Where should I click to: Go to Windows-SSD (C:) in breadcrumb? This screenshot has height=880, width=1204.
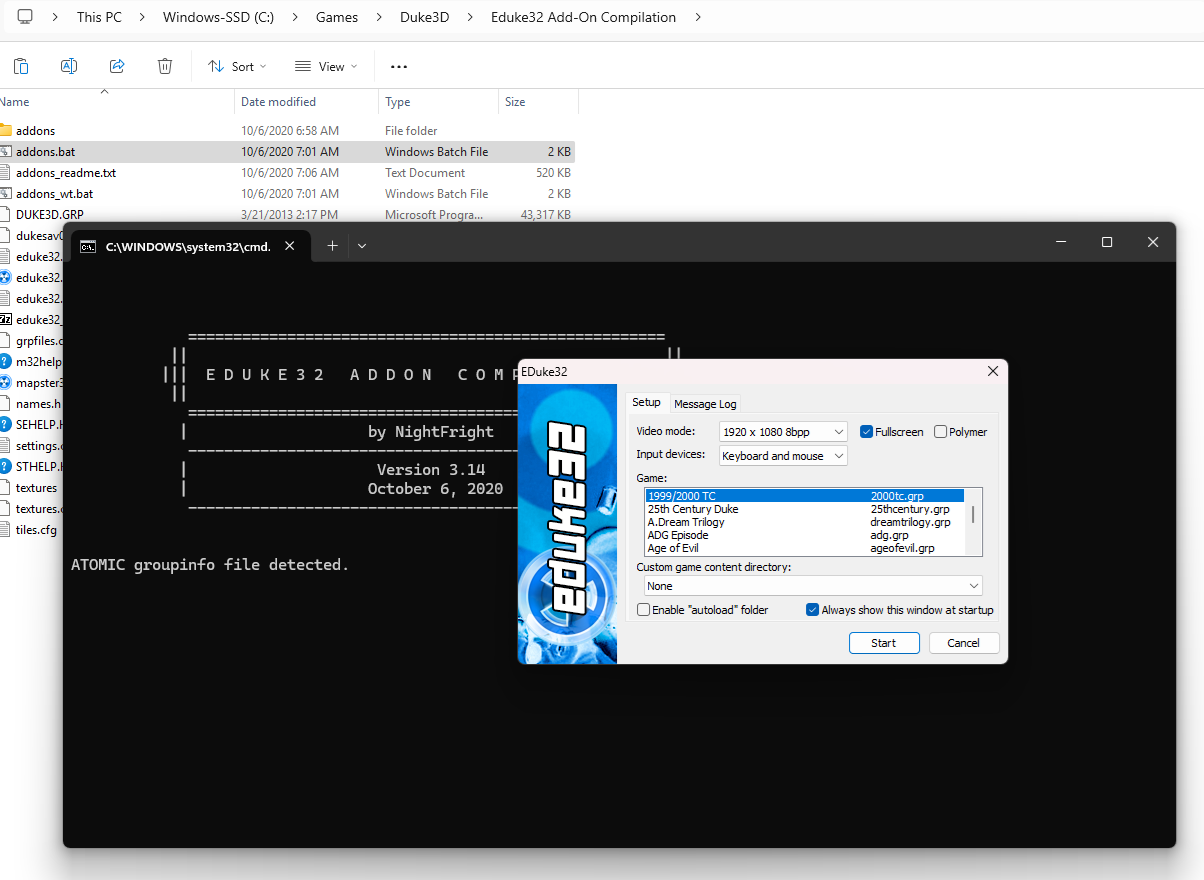[x=219, y=17]
